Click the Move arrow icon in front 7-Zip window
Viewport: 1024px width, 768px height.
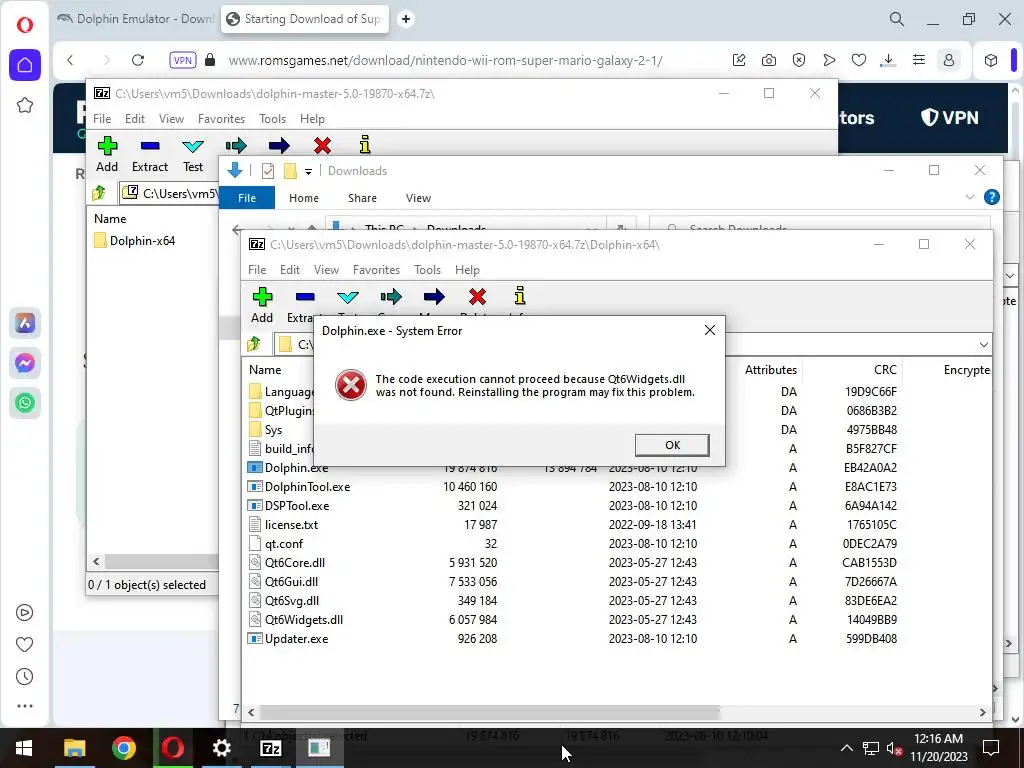point(434,298)
